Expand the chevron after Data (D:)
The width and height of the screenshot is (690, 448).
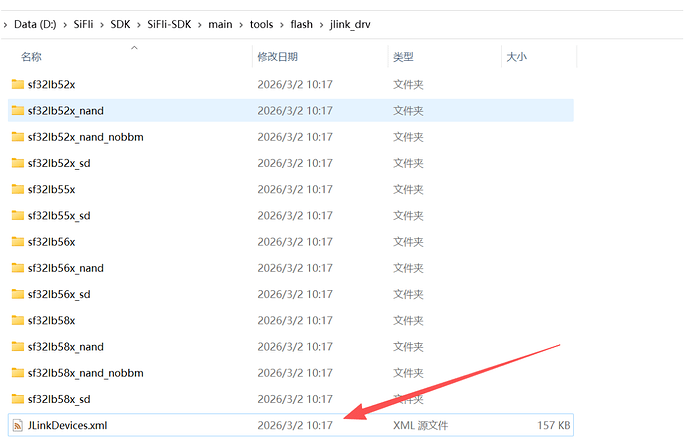[x=65, y=25]
